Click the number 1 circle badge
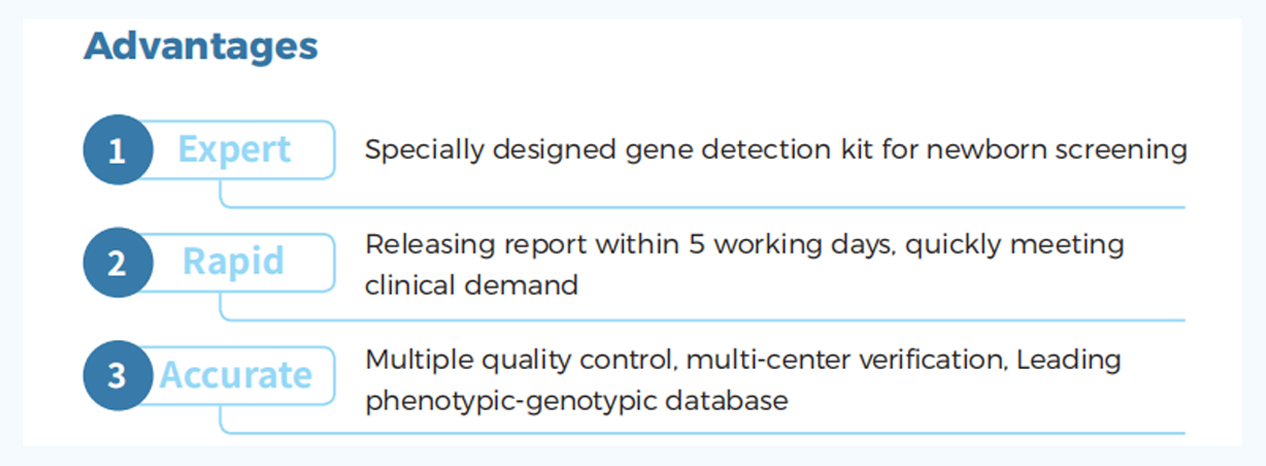 (117, 151)
